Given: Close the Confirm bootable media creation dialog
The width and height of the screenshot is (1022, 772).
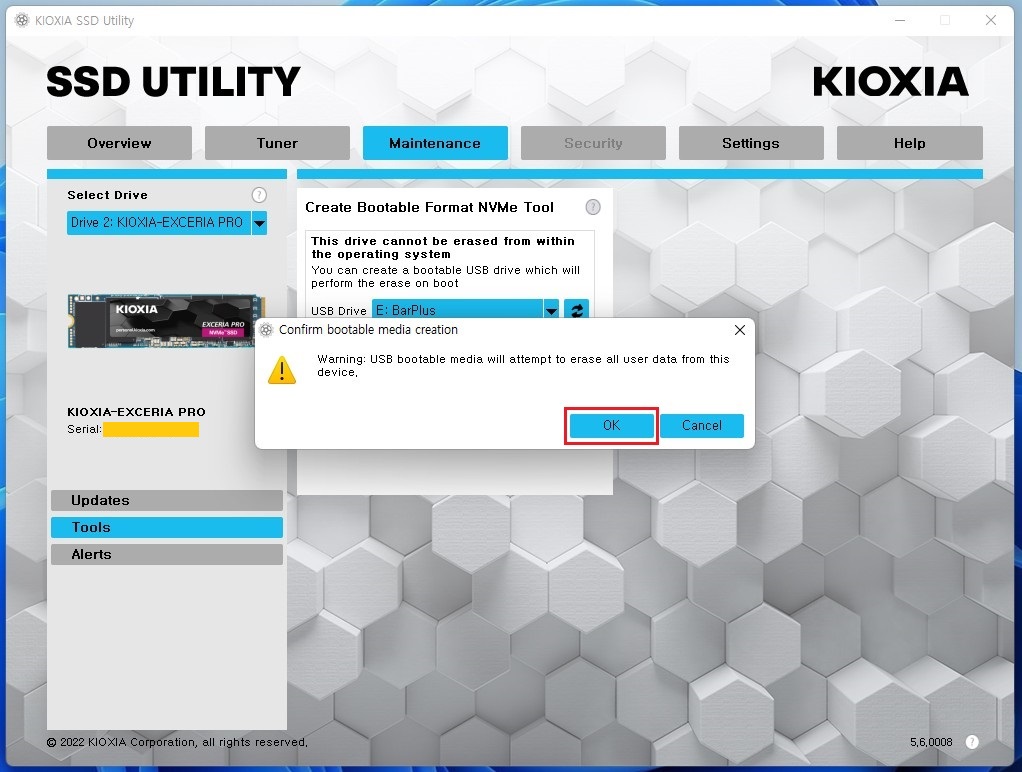Looking at the screenshot, I should point(739,330).
